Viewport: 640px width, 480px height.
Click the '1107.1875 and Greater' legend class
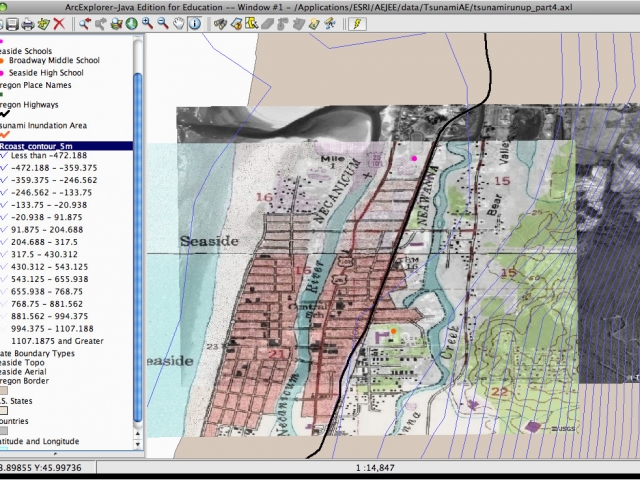pyautogui.click(x=57, y=341)
